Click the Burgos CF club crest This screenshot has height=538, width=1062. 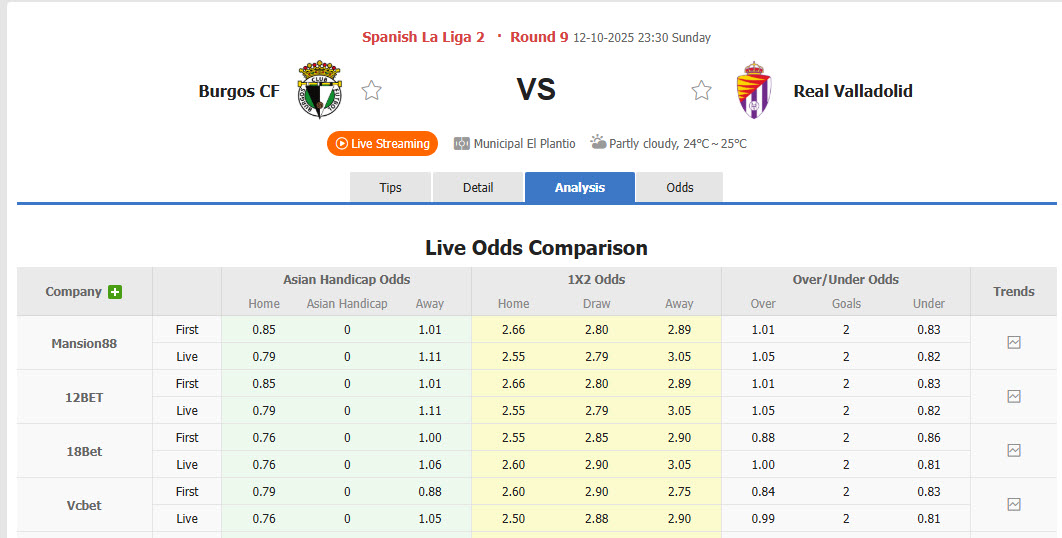320,90
